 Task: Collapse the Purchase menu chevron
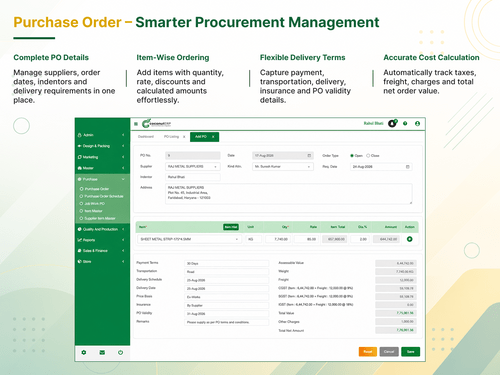(123, 179)
